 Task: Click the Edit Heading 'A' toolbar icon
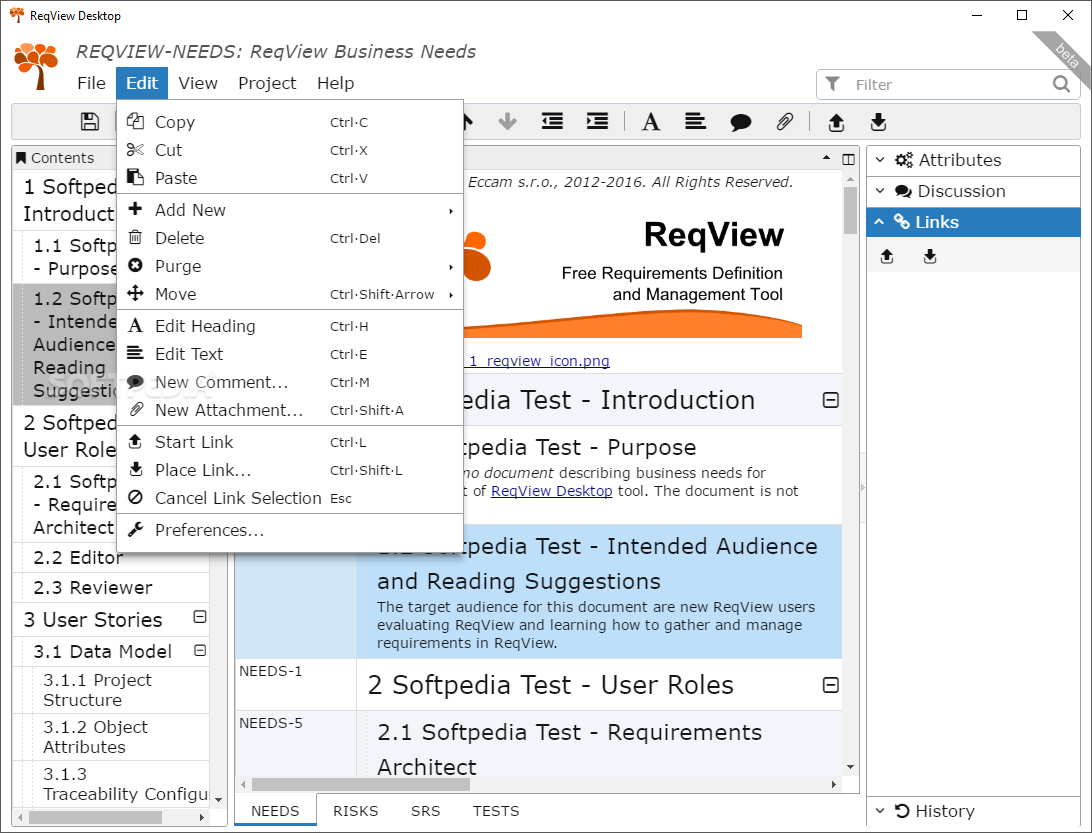(x=650, y=122)
